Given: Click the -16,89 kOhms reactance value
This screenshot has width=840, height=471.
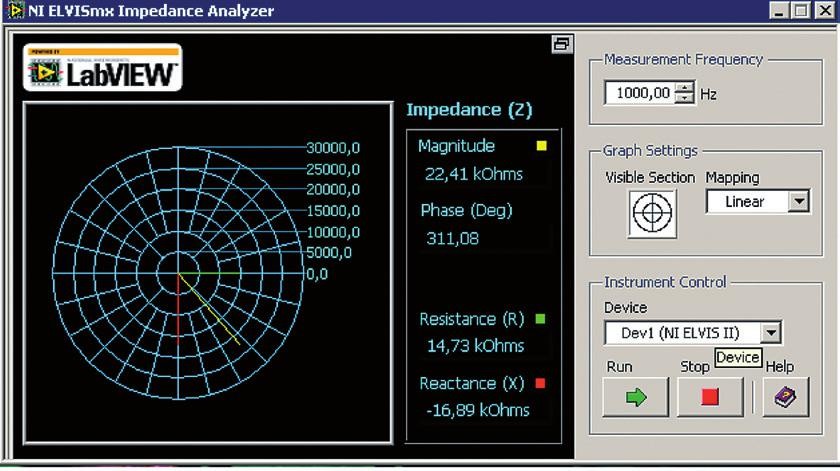Looking at the screenshot, I should point(477,410).
